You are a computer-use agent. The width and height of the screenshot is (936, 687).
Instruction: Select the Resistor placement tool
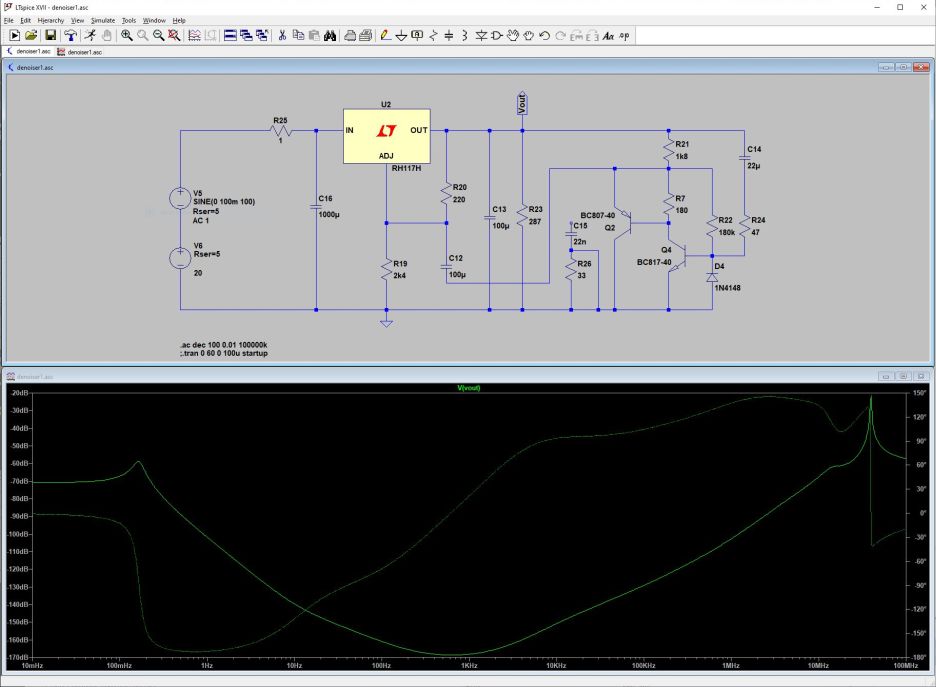click(433, 36)
